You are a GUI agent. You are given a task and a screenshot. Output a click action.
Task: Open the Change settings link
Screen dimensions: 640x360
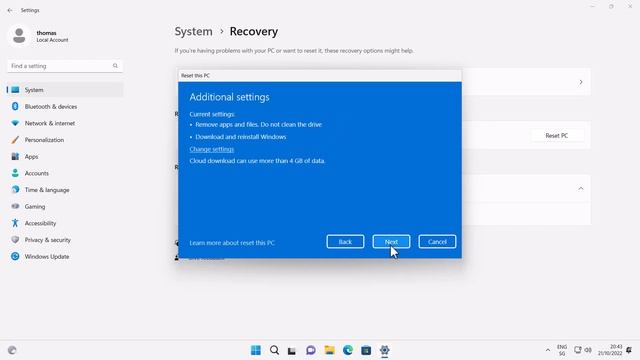click(x=211, y=149)
